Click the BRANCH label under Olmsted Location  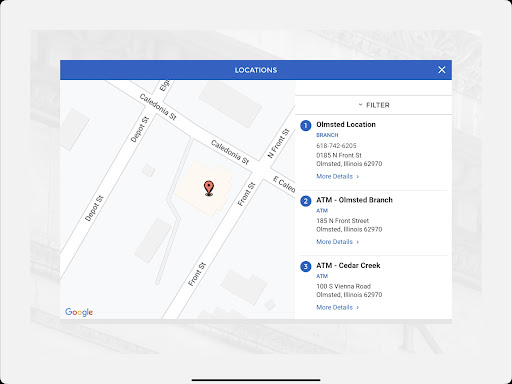(327, 135)
